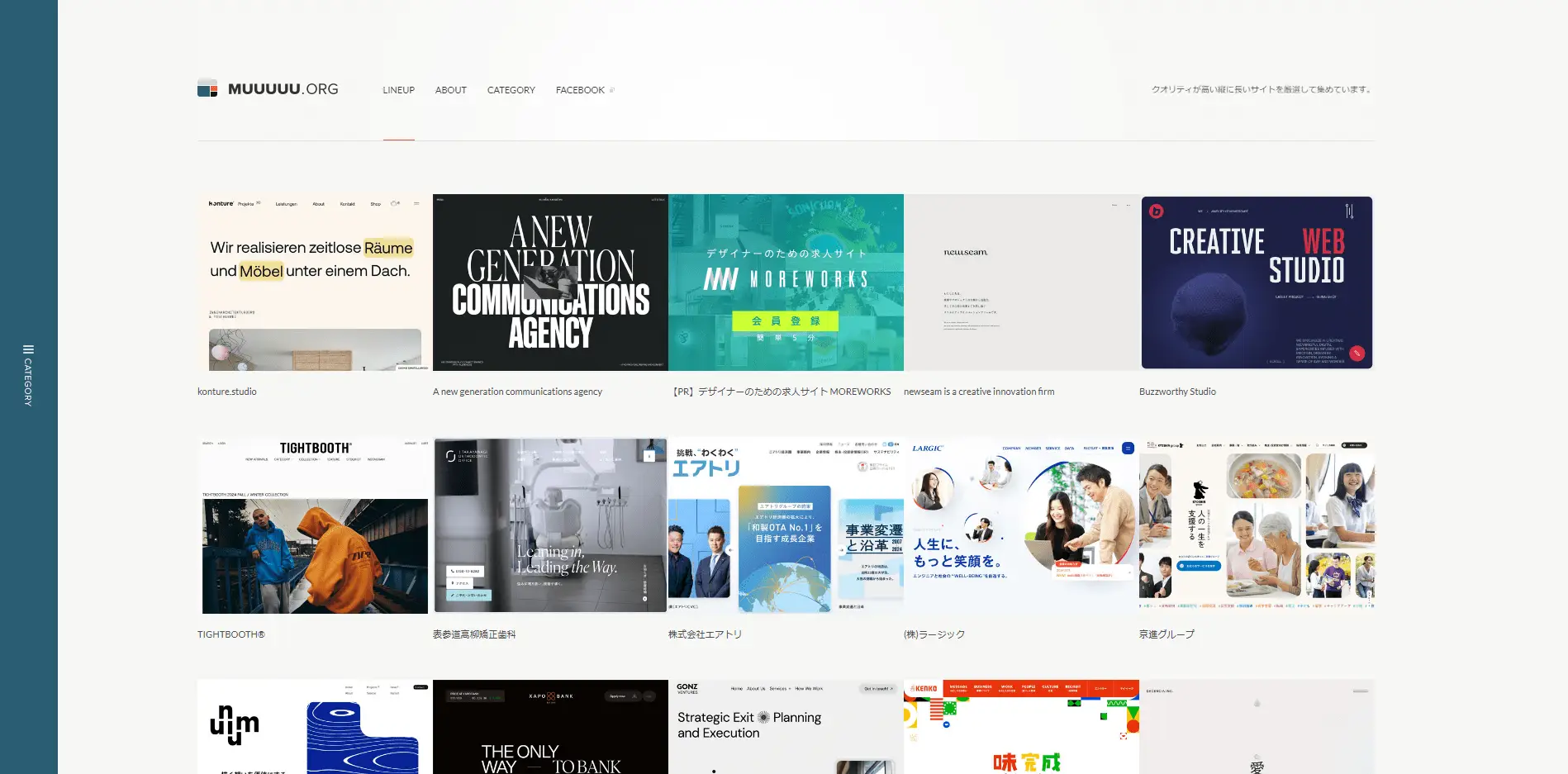Click the MUUUUU.ORG site title text
The image size is (1568, 774).
(283, 89)
